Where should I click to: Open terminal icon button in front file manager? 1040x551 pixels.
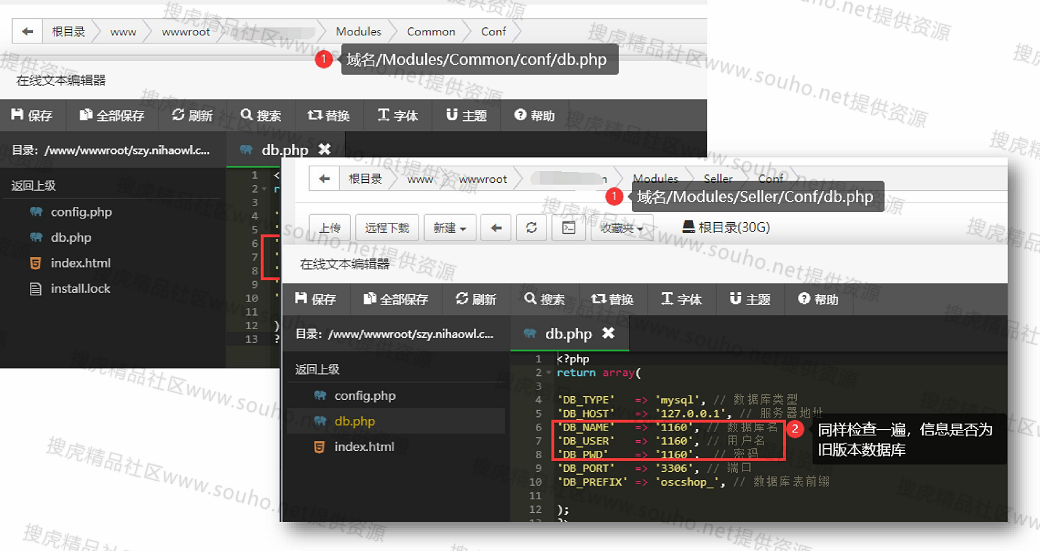click(568, 227)
